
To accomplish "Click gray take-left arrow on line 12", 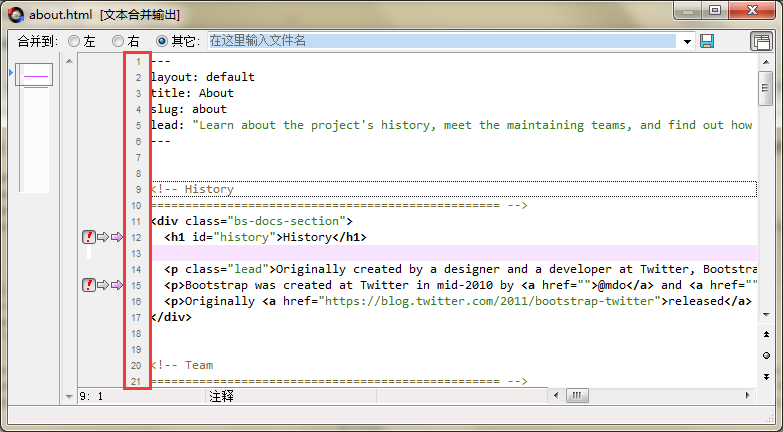I will click(x=102, y=237).
